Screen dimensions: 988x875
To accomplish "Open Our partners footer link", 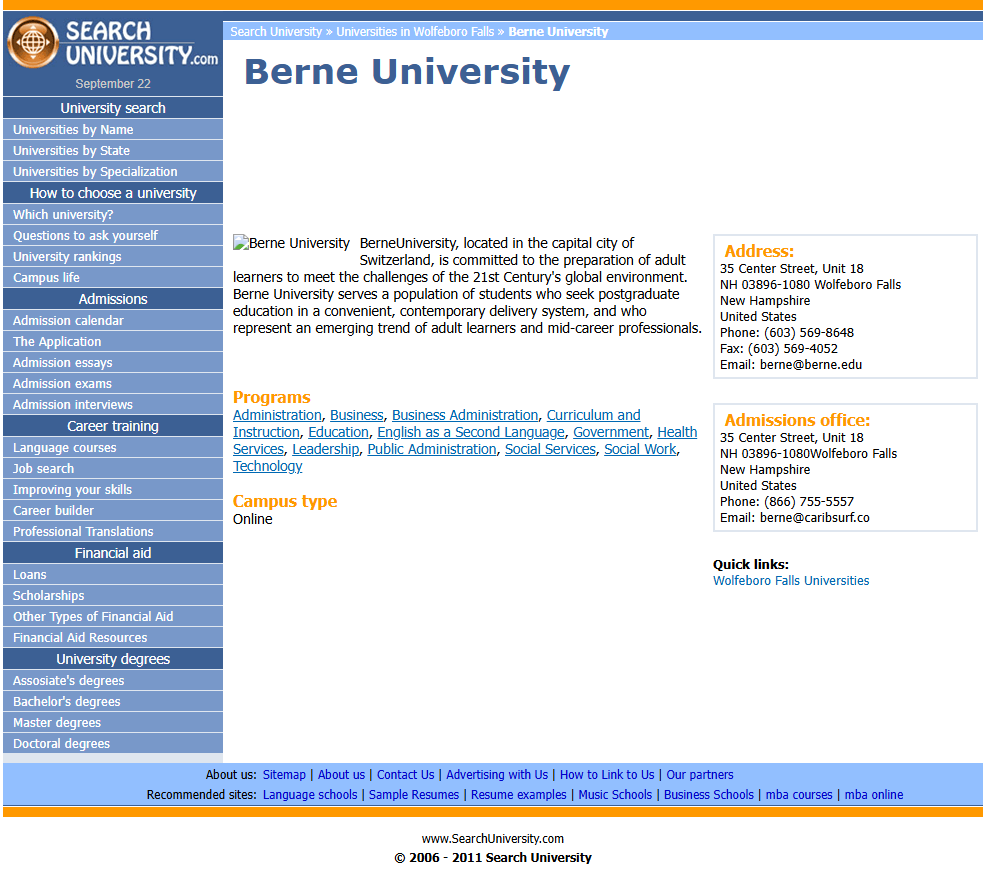I will (700, 775).
